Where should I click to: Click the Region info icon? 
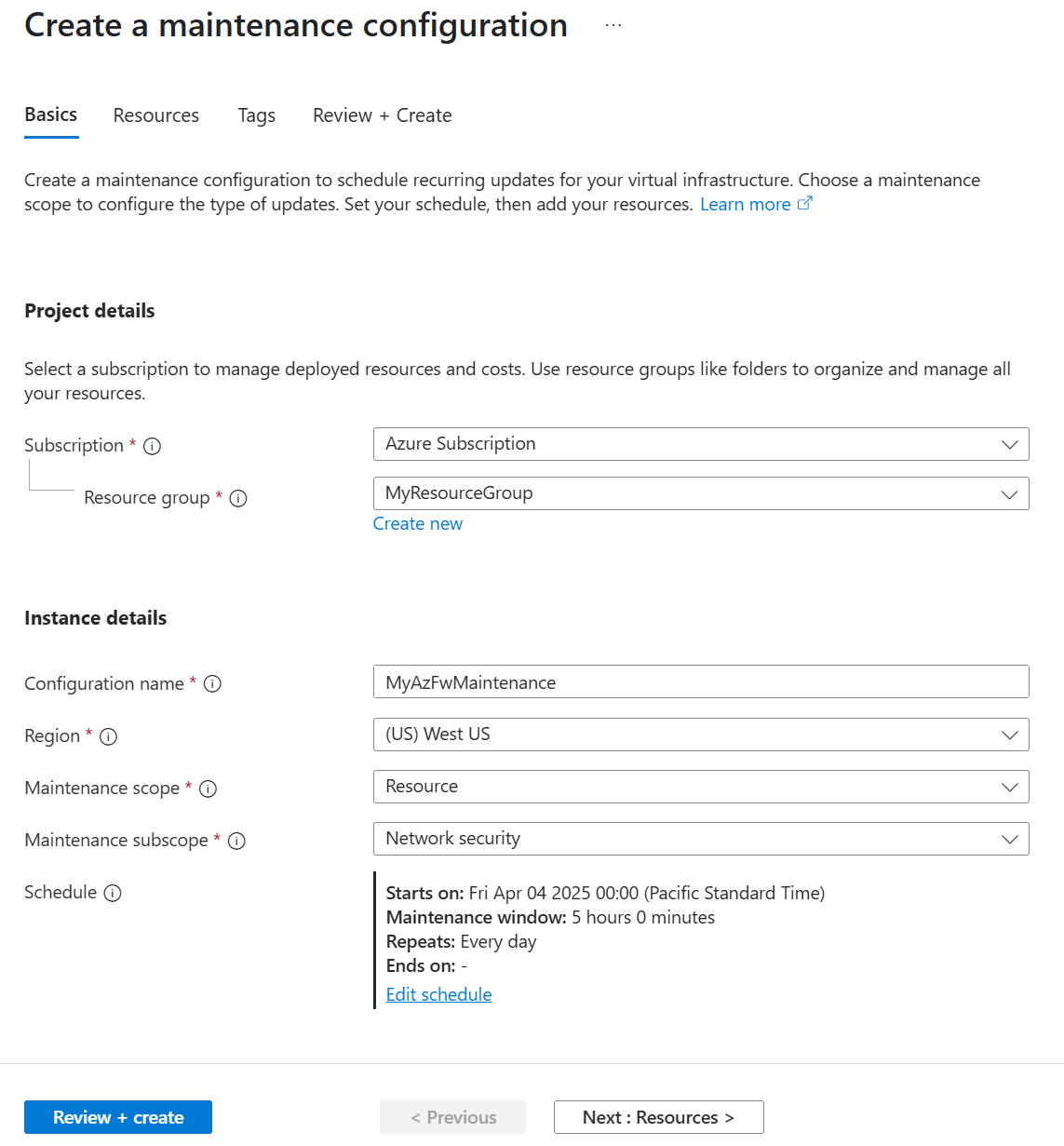[109, 736]
